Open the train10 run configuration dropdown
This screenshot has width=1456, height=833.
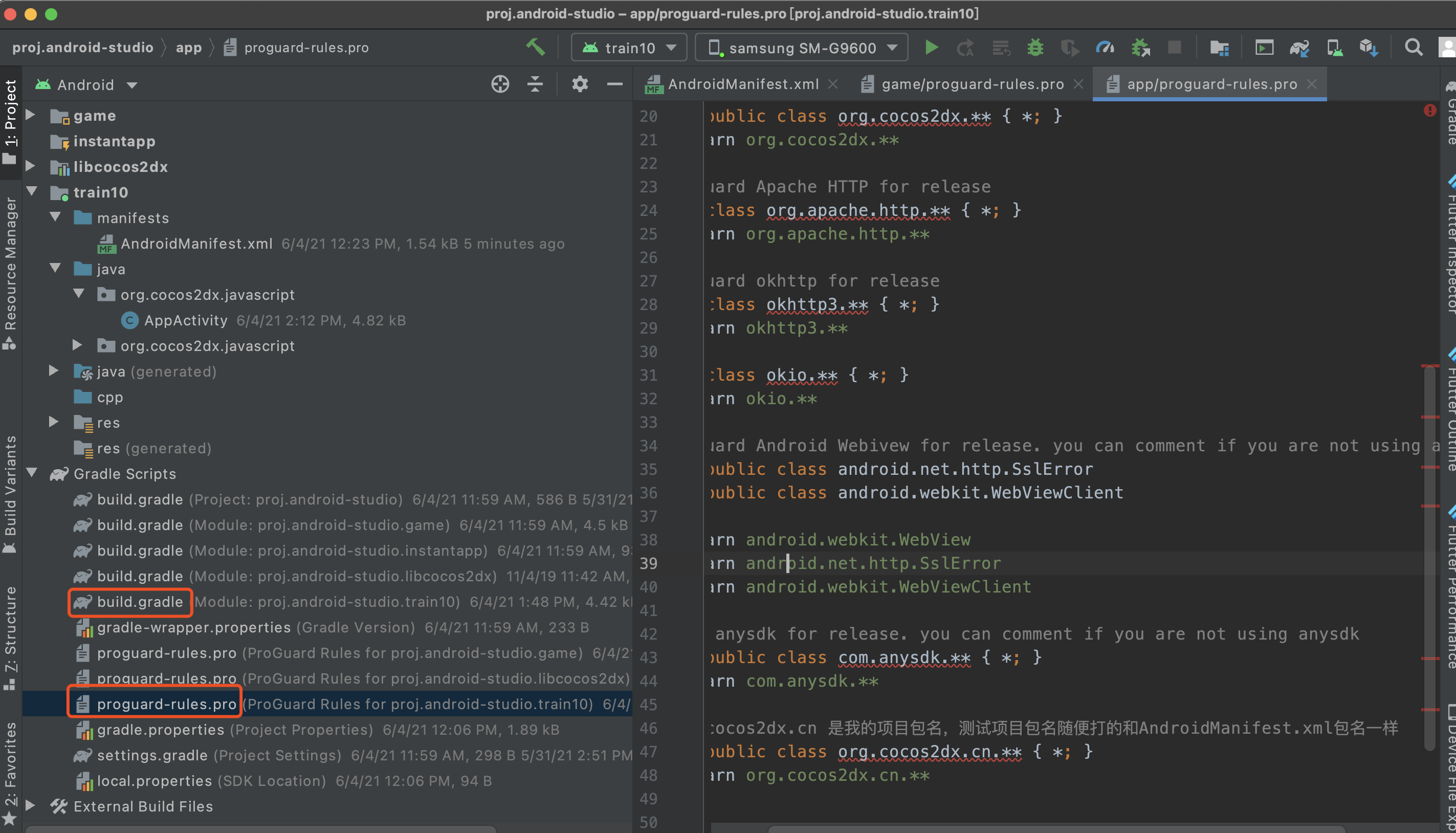(630, 48)
